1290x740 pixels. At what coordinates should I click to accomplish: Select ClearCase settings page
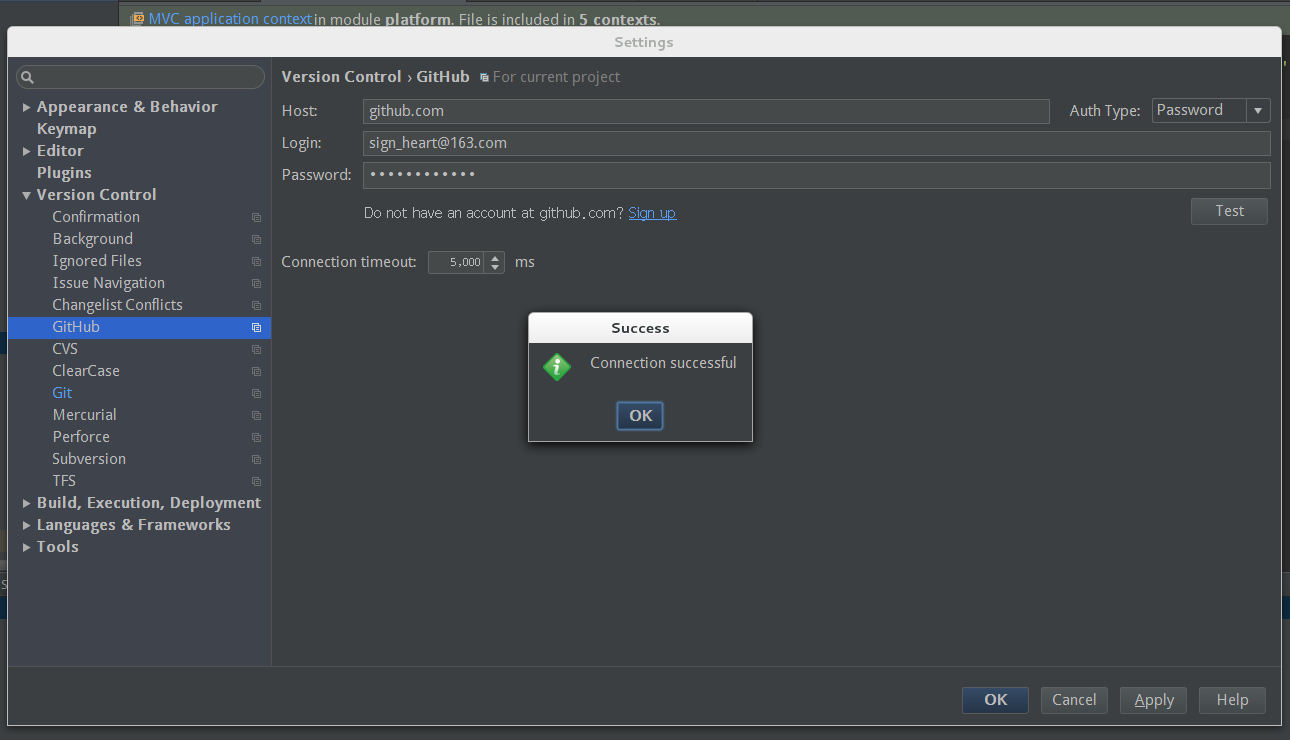click(x=86, y=371)
